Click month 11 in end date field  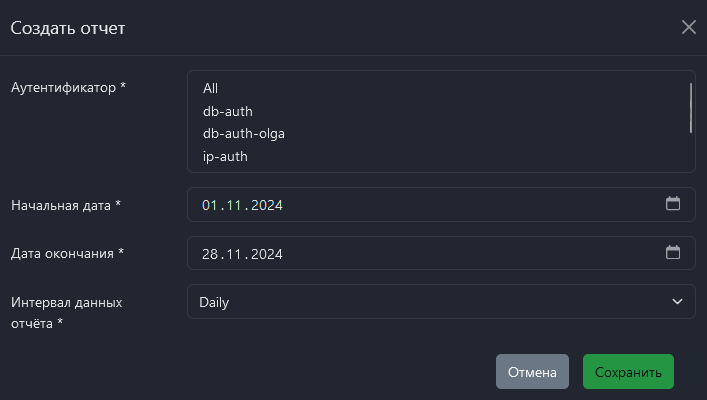coord(231,254)
